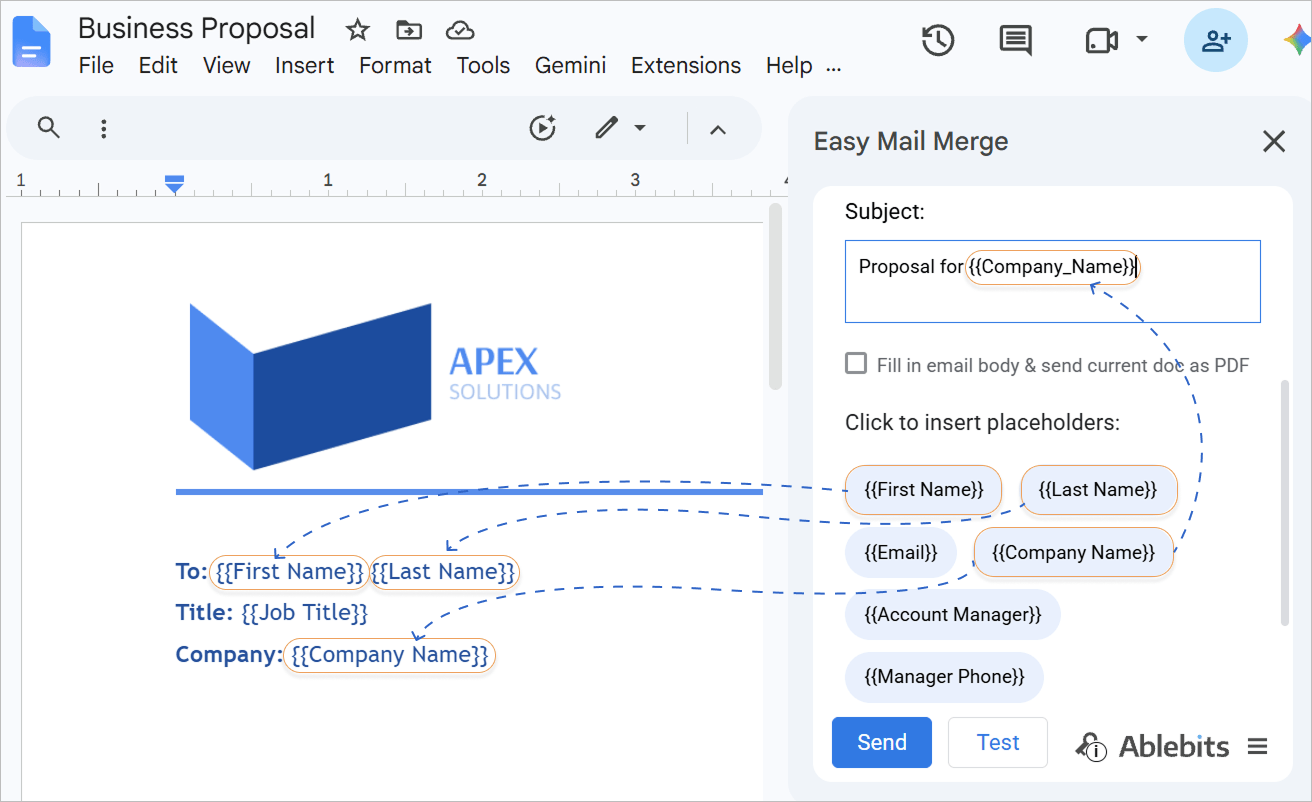The image size is (1312, 802).
Task: Click {{Last Name}} in the document
Action: (x=444, y=572)
